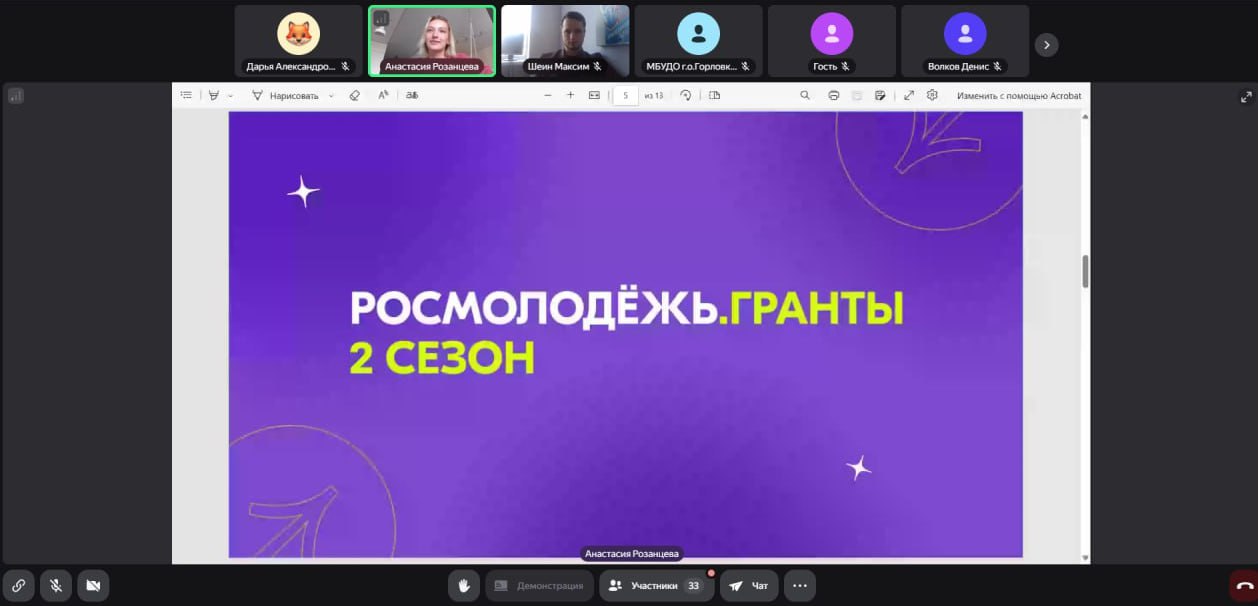This screenshot has width=1258, height=606.
Task: End the call with the red hang-up button
Action: coord(1244,586)
